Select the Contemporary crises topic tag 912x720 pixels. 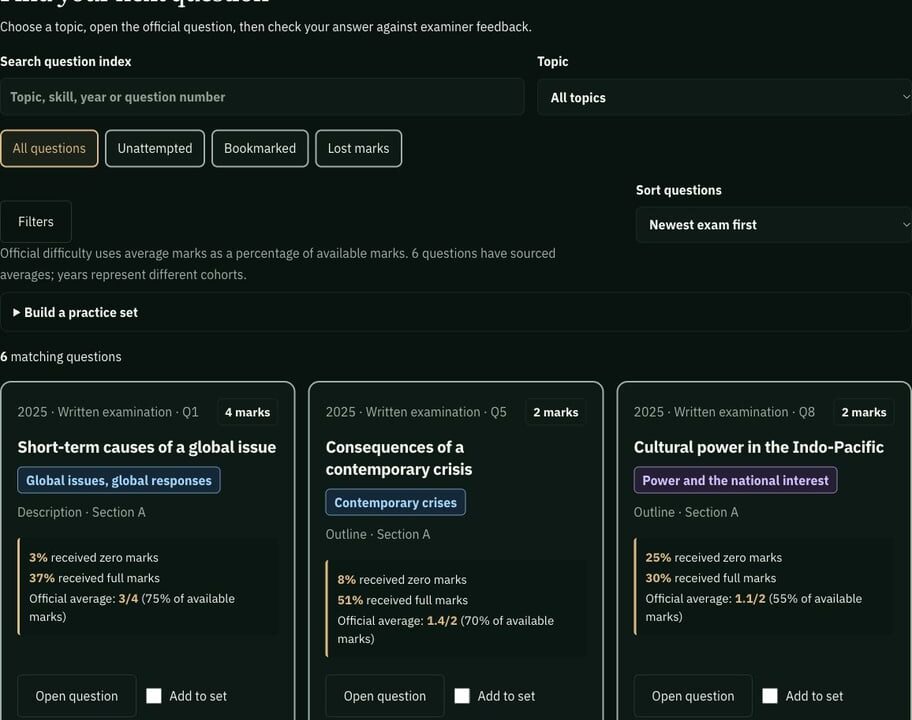tap(396, 502)
